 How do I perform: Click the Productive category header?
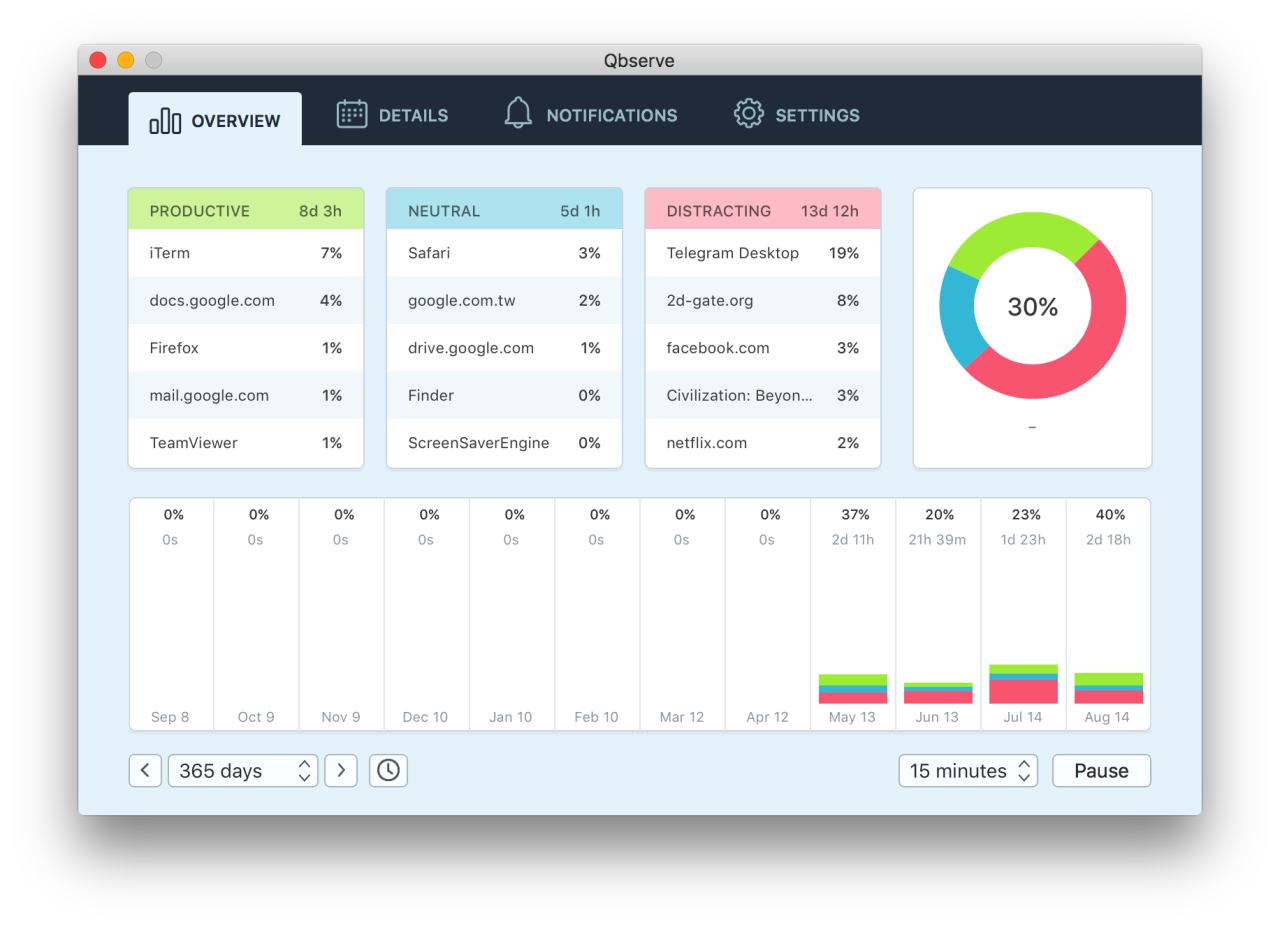coord(245,211)
